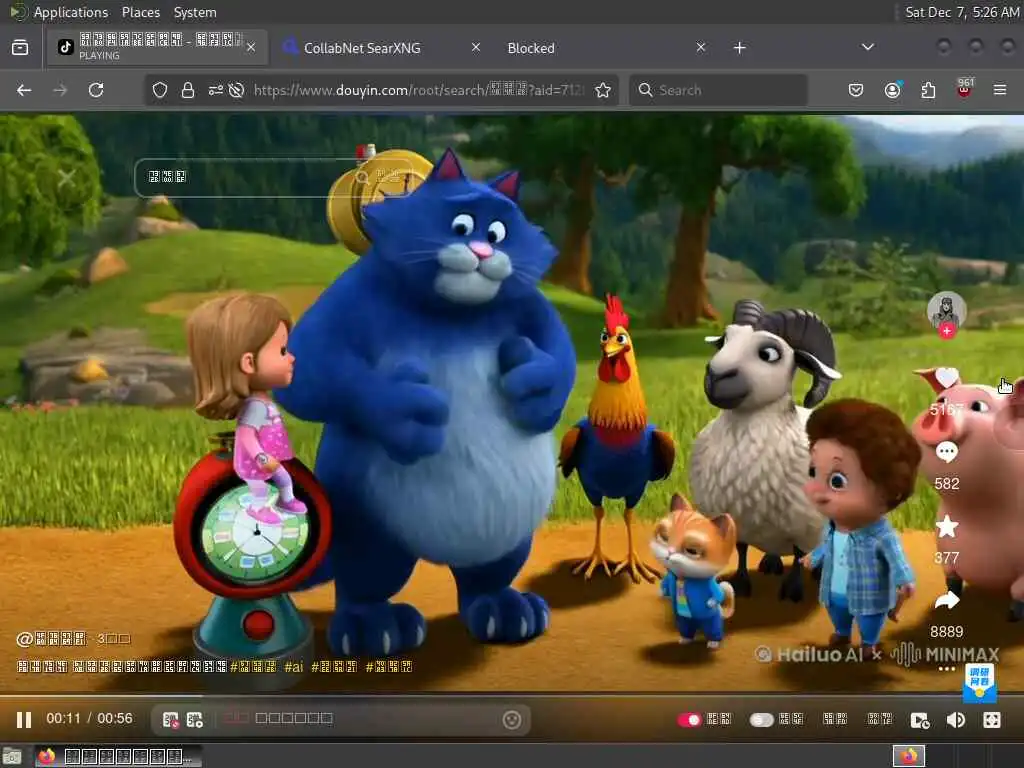
Task: Reload the Douyin page
Action: click(96, 90)
